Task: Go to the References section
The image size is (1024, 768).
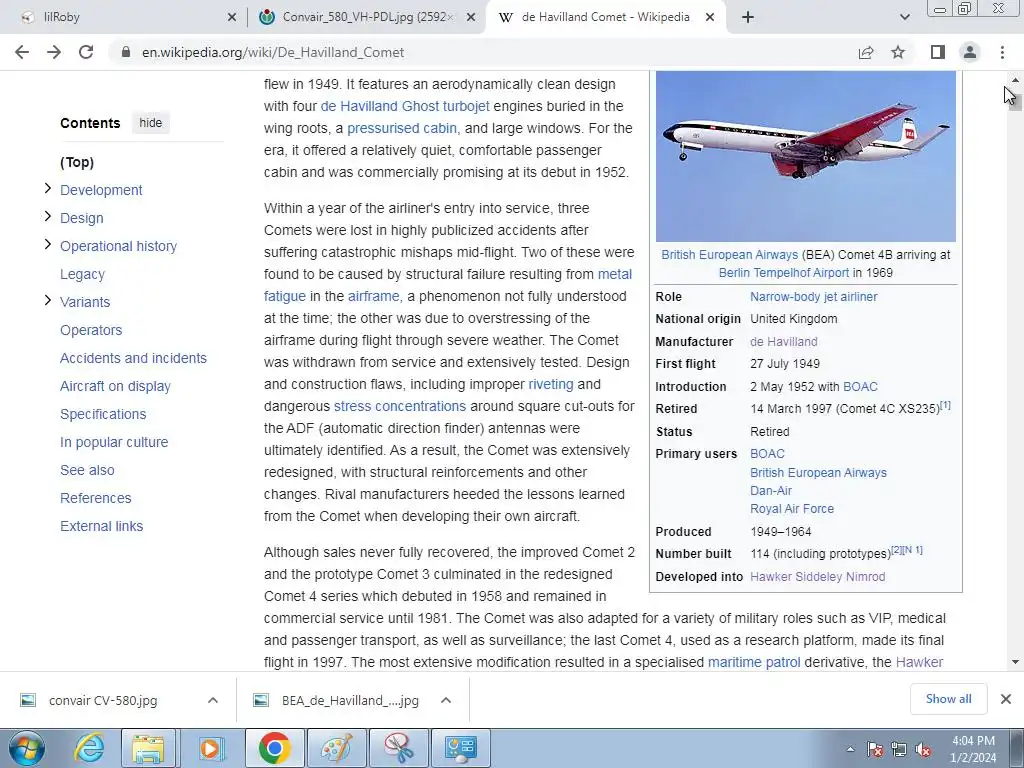Action: click(95, 498)
